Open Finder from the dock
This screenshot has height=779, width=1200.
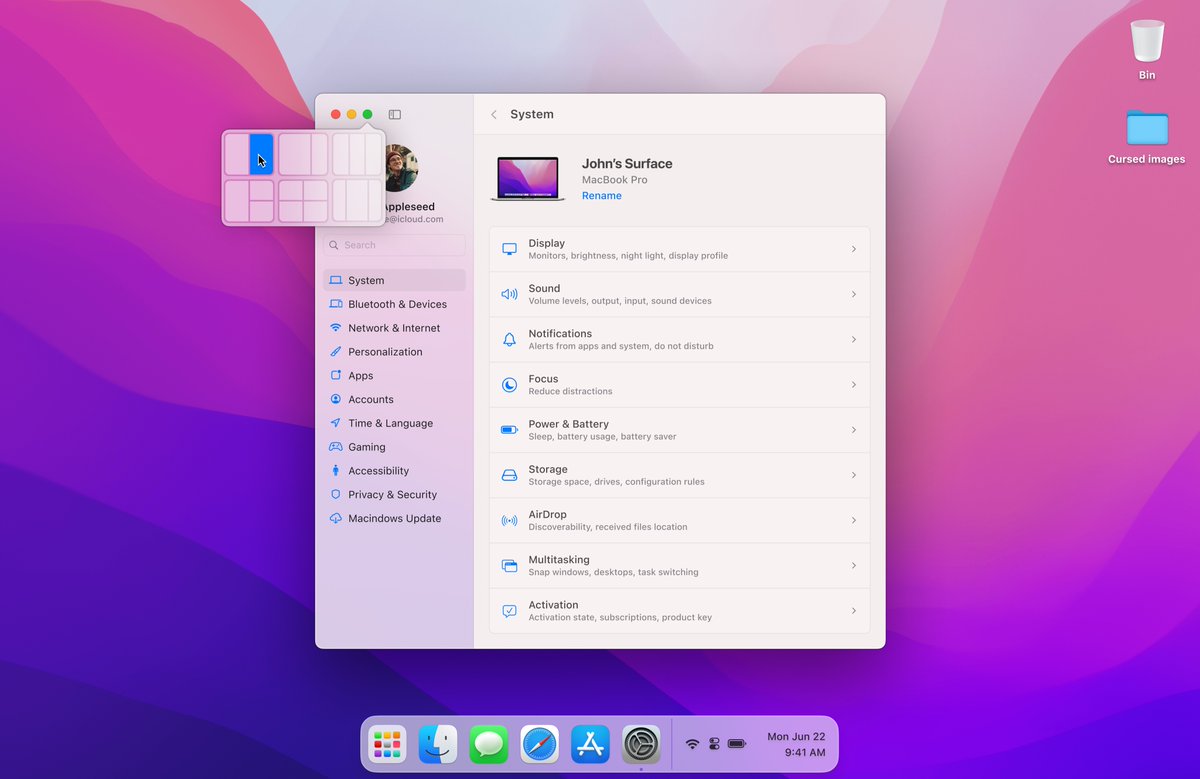click(438, 745)
